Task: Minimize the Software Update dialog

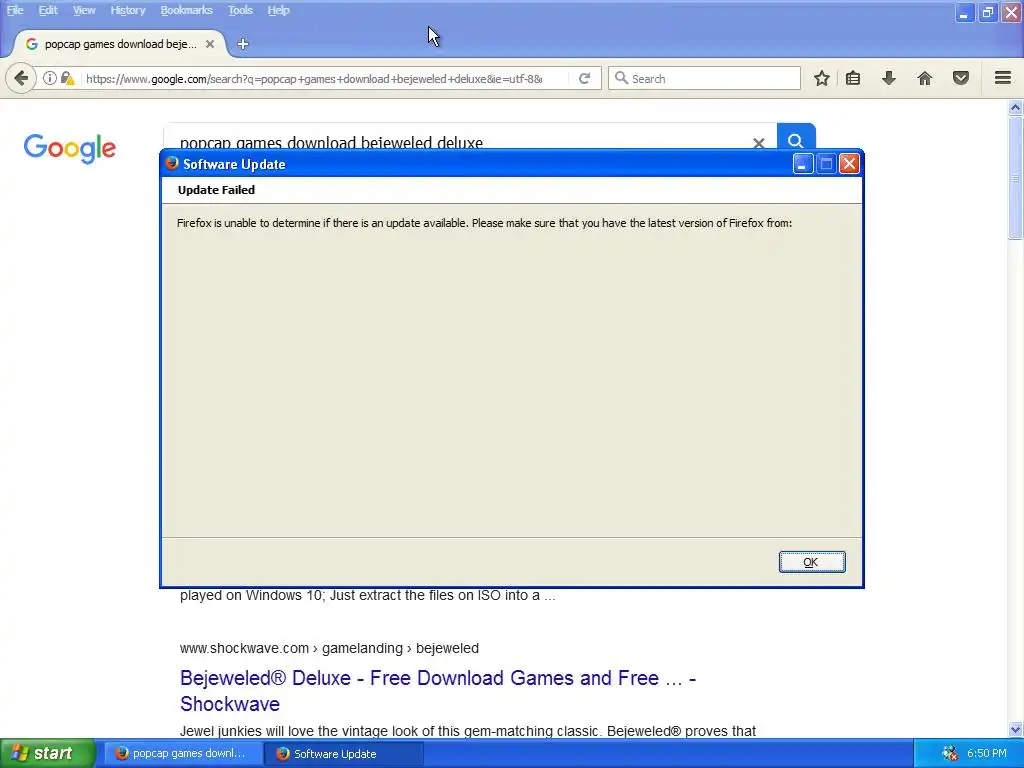Action: [803, 164]
